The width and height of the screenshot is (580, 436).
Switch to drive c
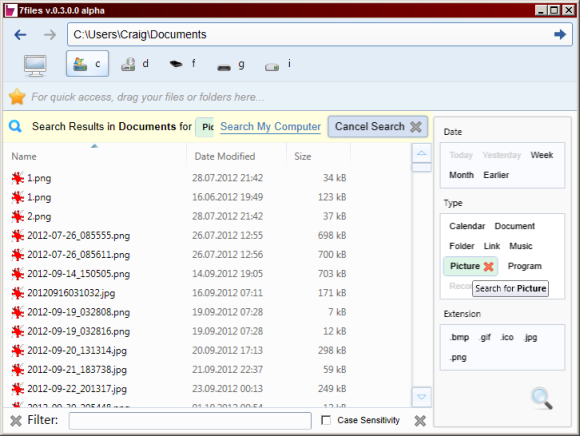click(87, 64)
